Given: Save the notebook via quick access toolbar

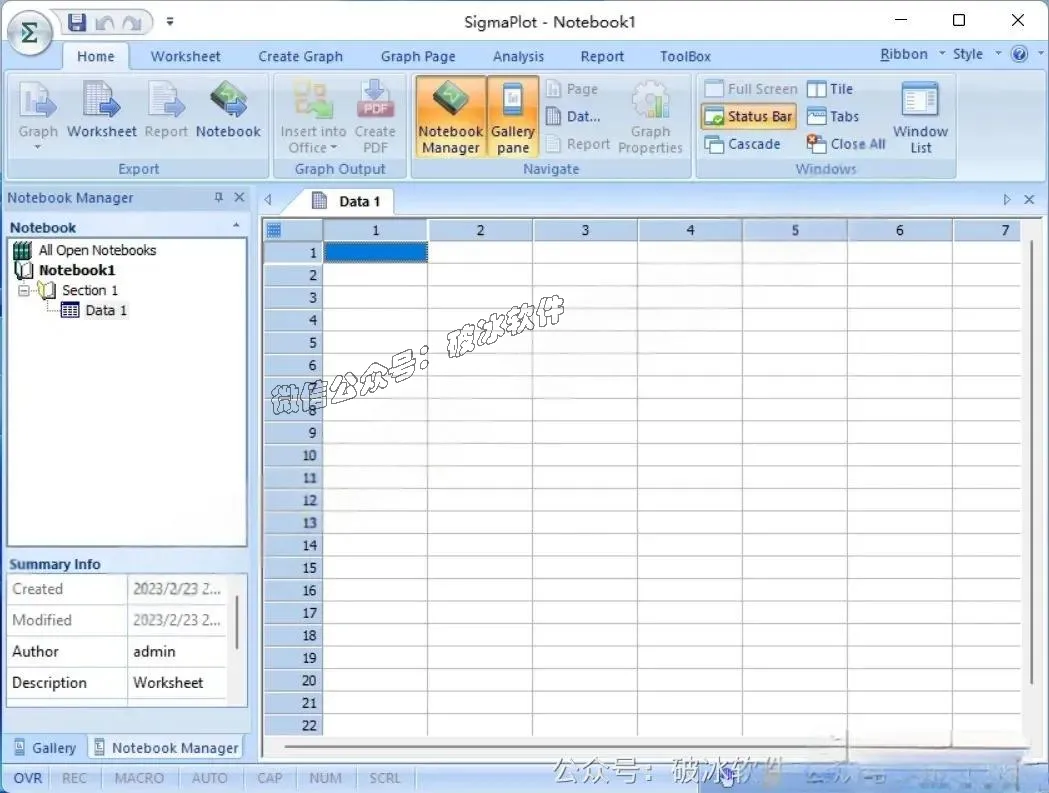Looking at the screenshot, I should point(77,23).
